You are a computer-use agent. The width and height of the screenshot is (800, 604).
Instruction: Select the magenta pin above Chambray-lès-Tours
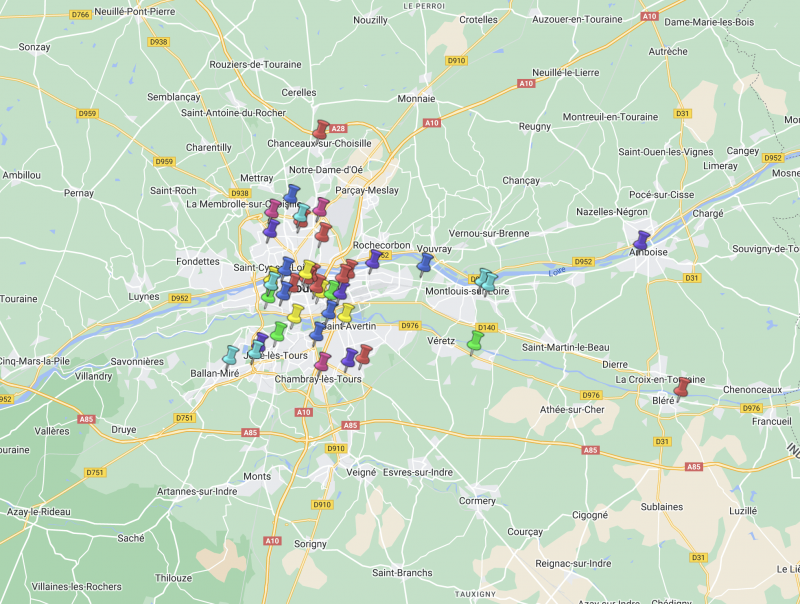coord(323,361)
